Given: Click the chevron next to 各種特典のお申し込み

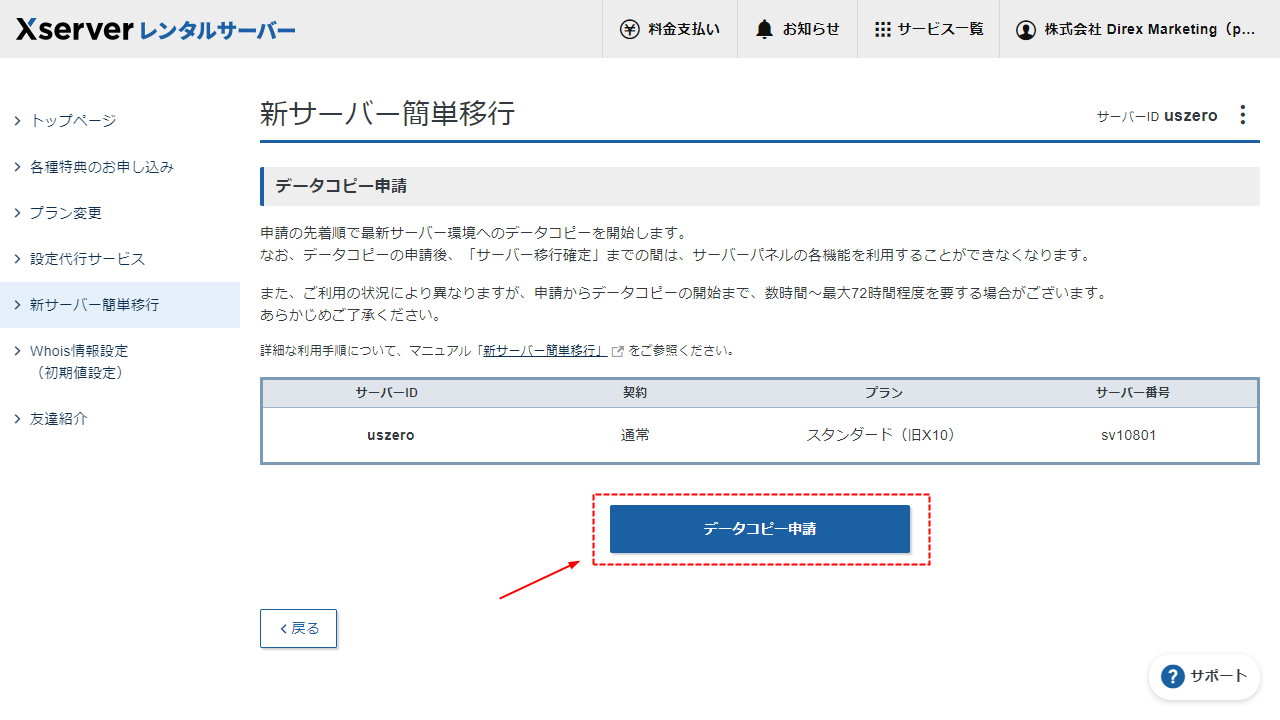Looking at the screenshot, I should [17, 167].
